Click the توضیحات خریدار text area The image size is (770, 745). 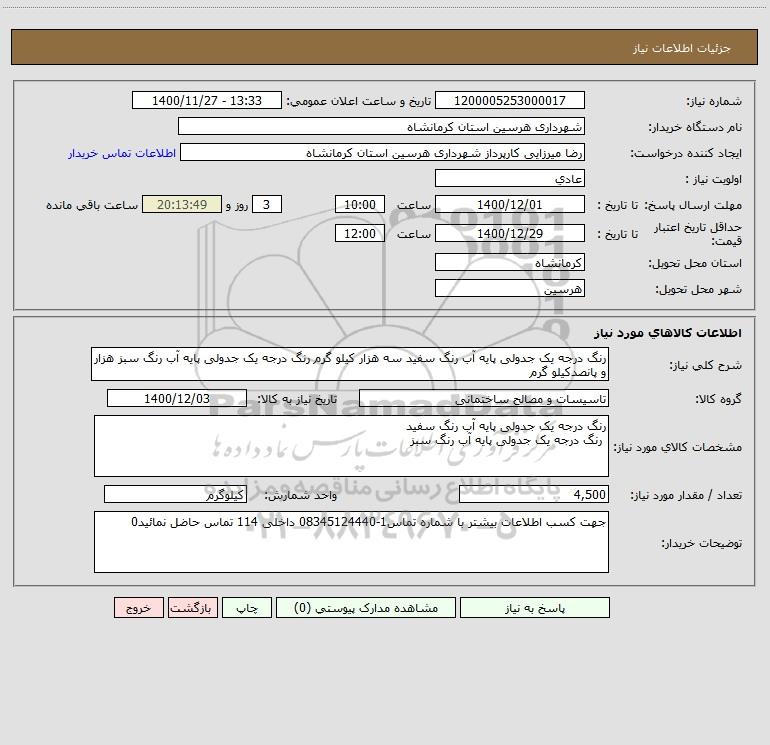351,542
